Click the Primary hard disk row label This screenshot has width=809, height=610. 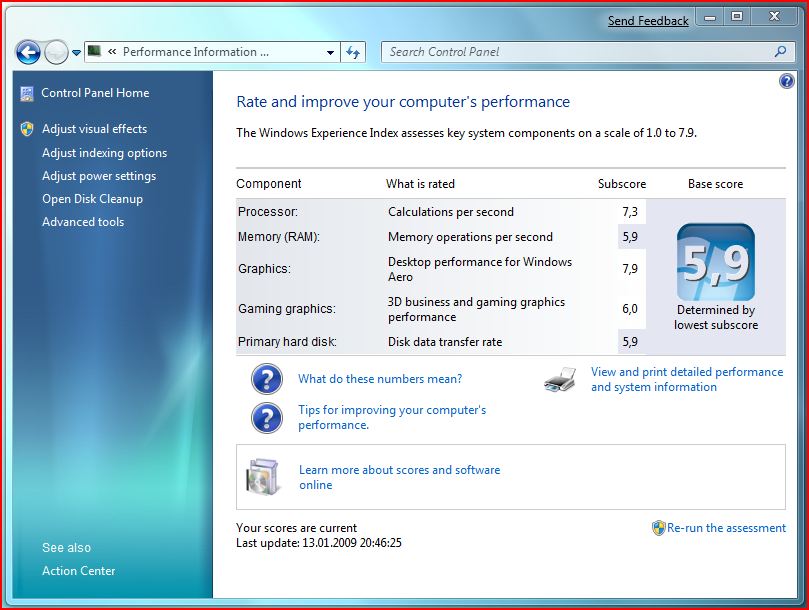287,342
